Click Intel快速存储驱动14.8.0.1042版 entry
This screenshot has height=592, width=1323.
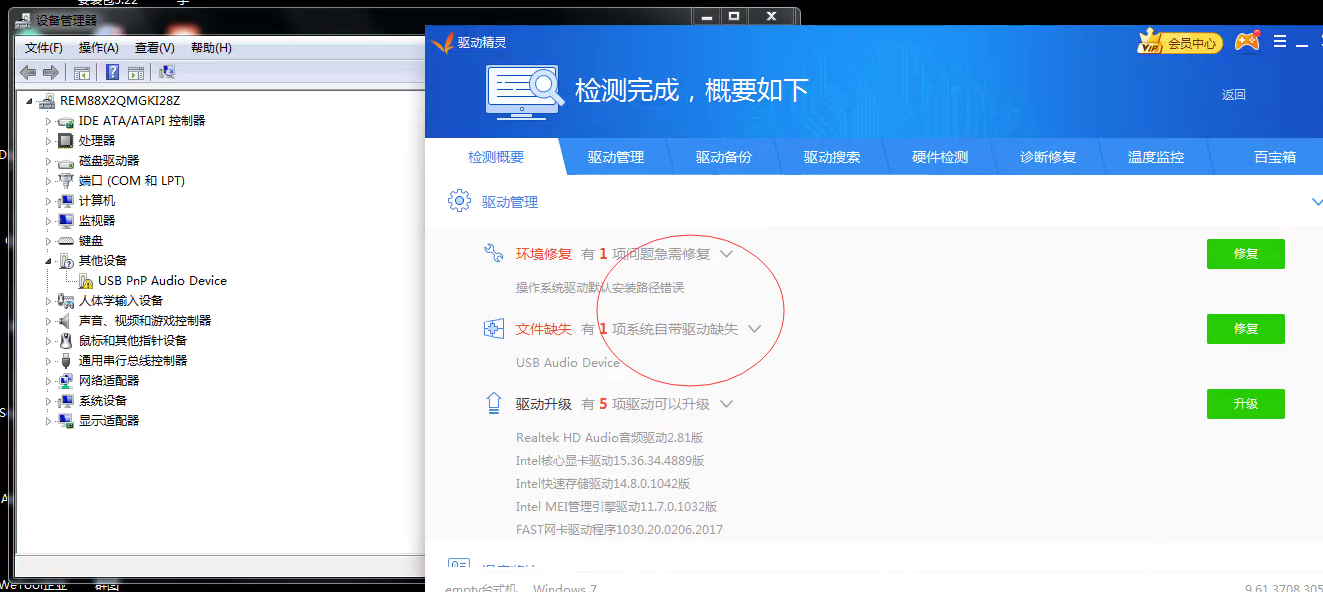603,484
